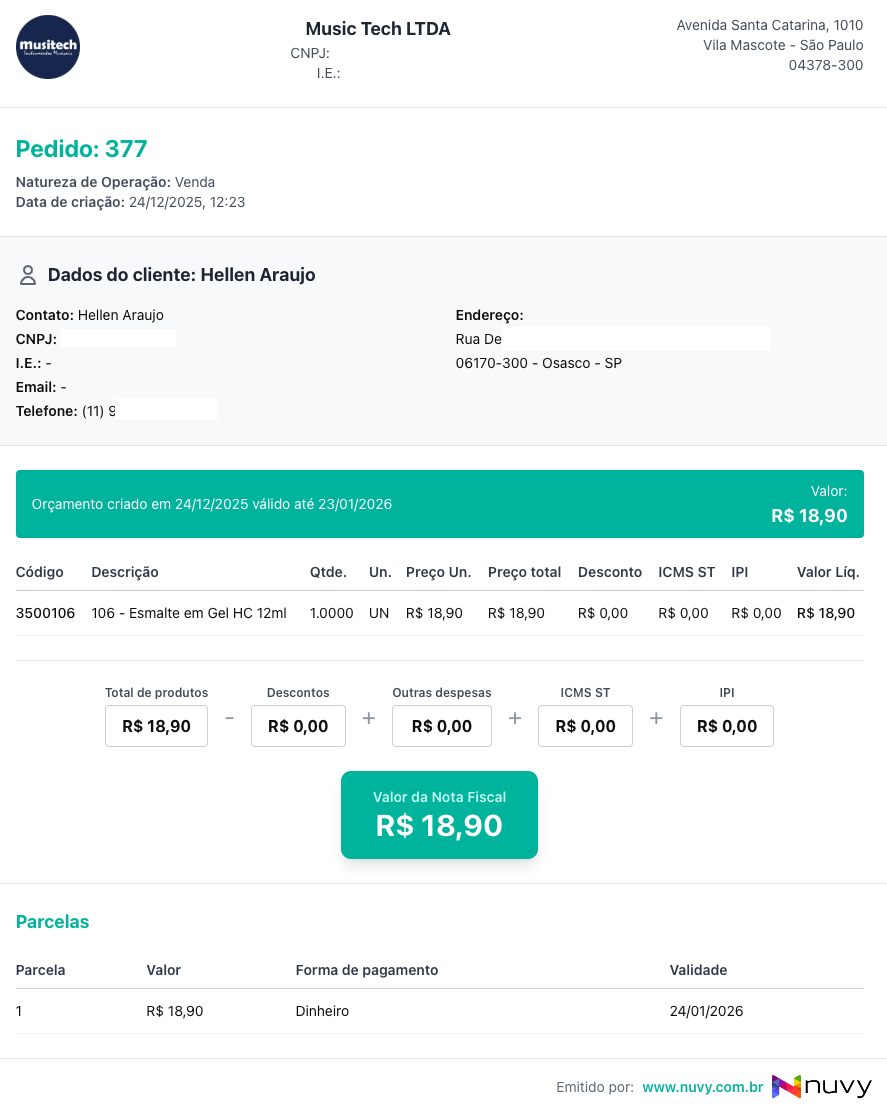Viewport: 887px width, 1112px height.
Task: Select the IPI total value box
Action: coord(727,726)
